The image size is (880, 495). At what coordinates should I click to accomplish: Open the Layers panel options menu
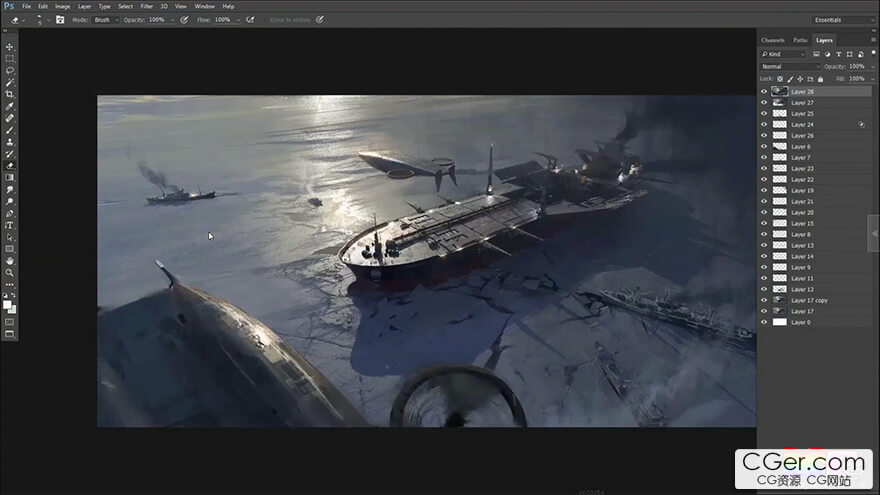[x=873, y=40]
